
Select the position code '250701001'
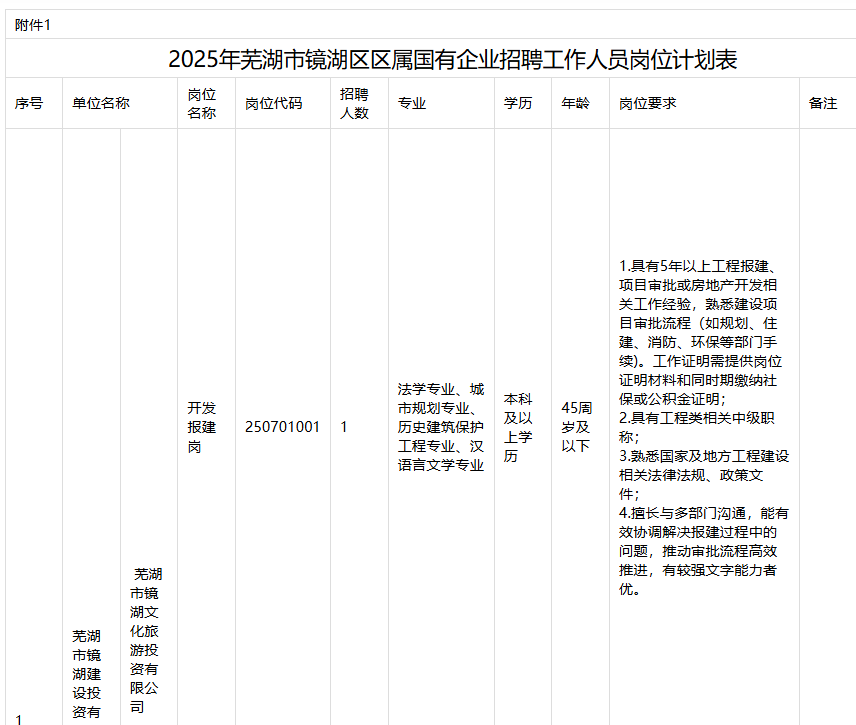tap(282, 427)
